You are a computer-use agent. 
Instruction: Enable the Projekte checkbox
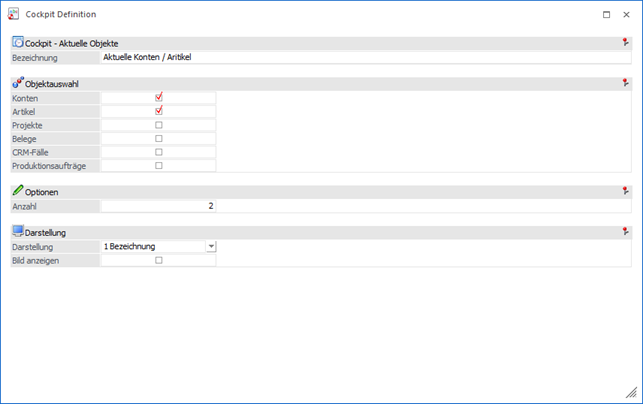coord(158,125)
